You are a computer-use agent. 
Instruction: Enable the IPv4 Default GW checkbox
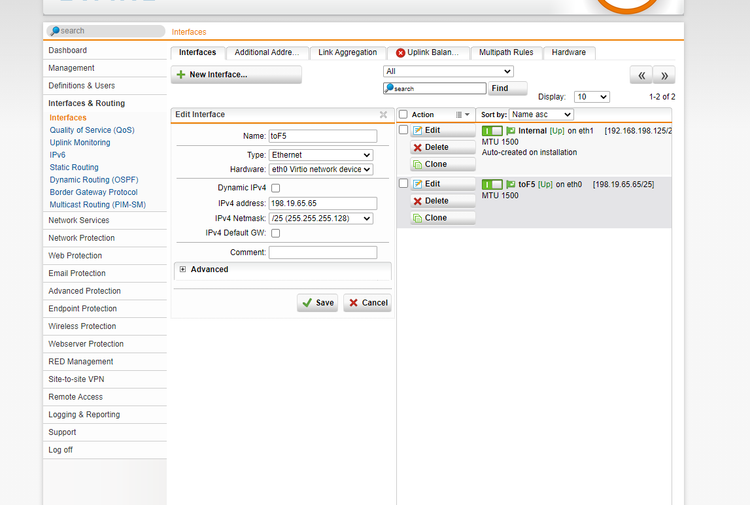[276, 233]
